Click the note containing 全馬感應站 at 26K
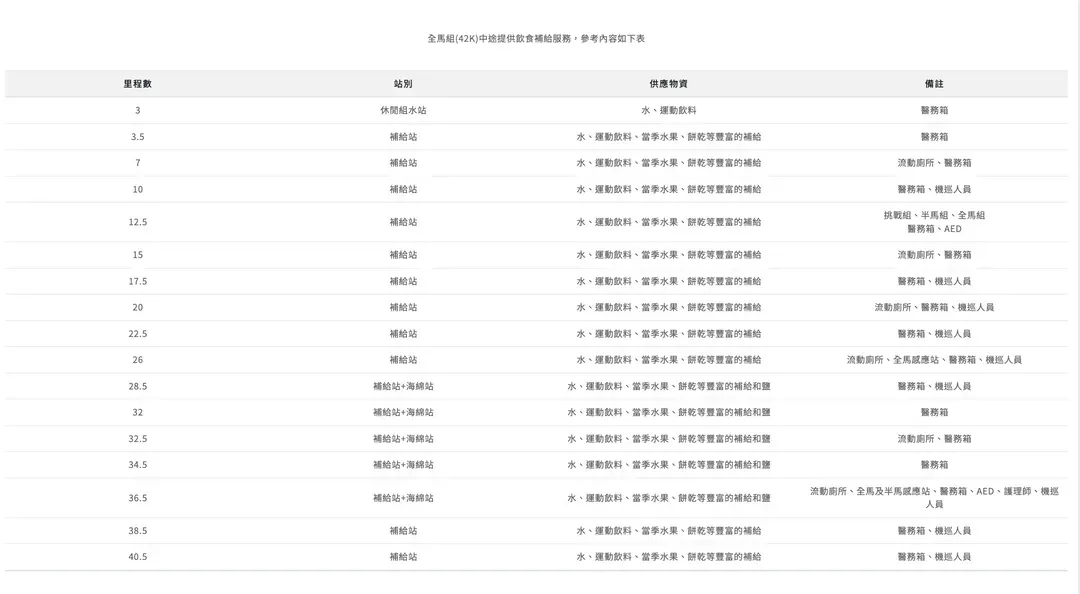This screenshot has width=1080, height=594. (934, 360)
